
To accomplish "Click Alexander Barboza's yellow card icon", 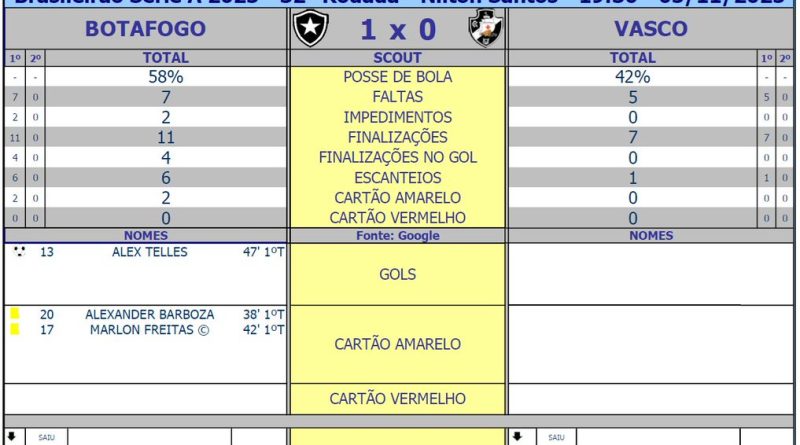I will tap(15, 314).
